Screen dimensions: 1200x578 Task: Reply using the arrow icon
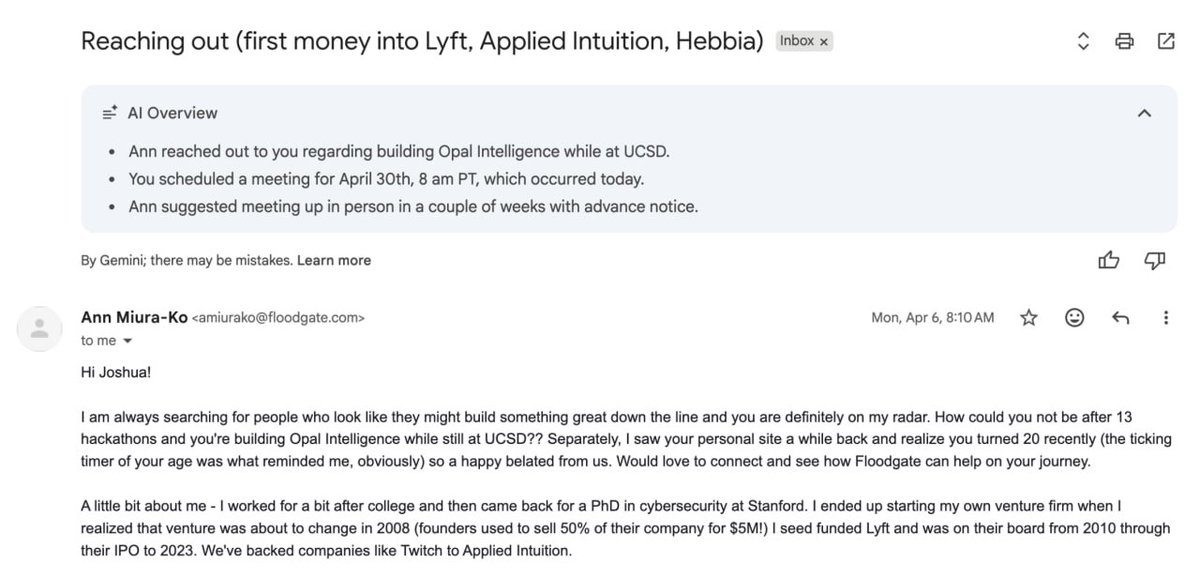pyautogui.click(x=1120, y=318)
